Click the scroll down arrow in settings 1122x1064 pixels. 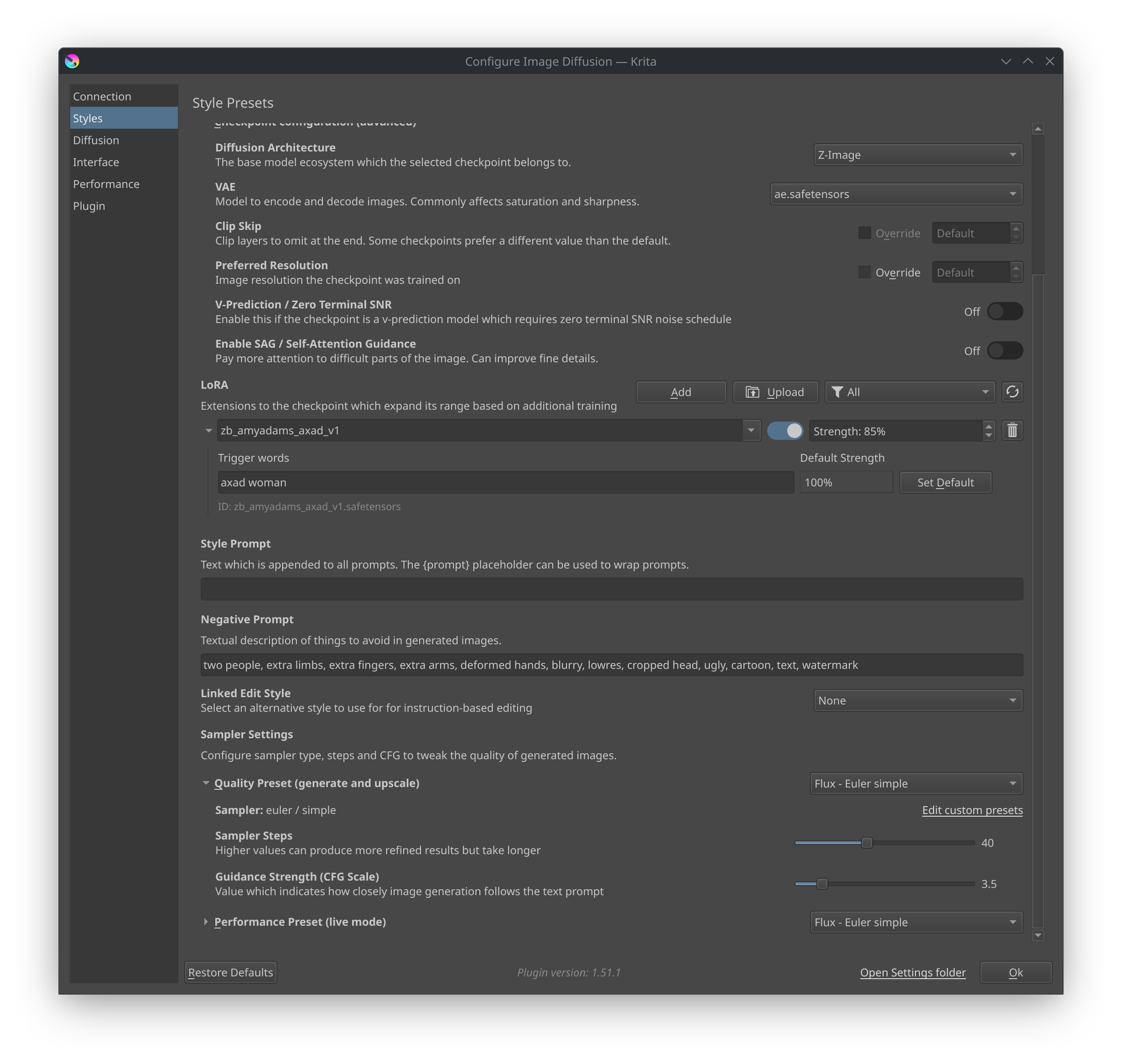pyautogui.click(x=1038, y=935)
